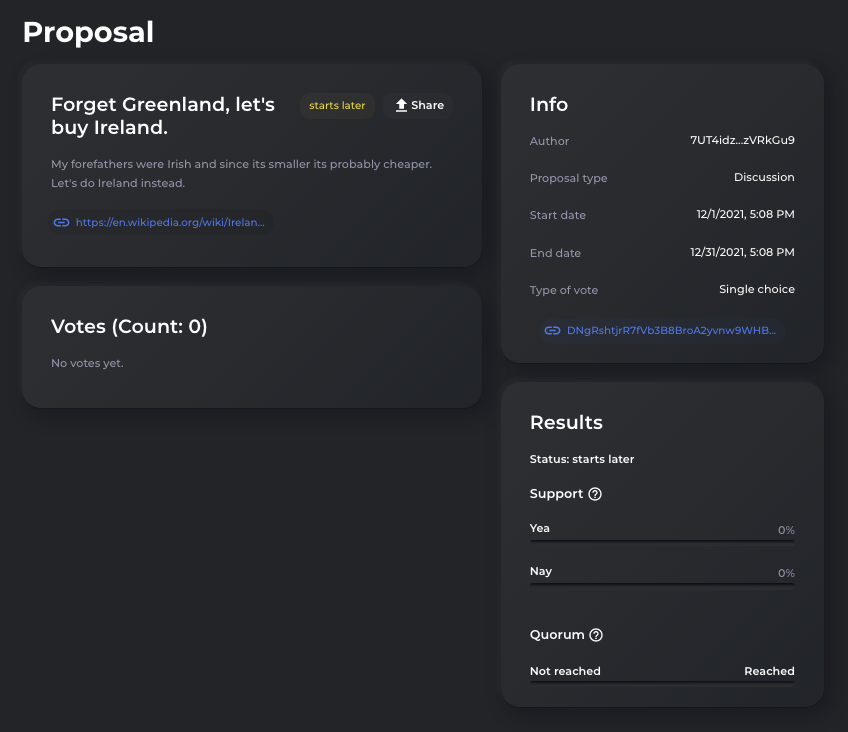The width and height of the screenshot is (848, 732).
Task: Click the Support help question-mark icon
Action: pyautogui.click(x=595, y=494)
